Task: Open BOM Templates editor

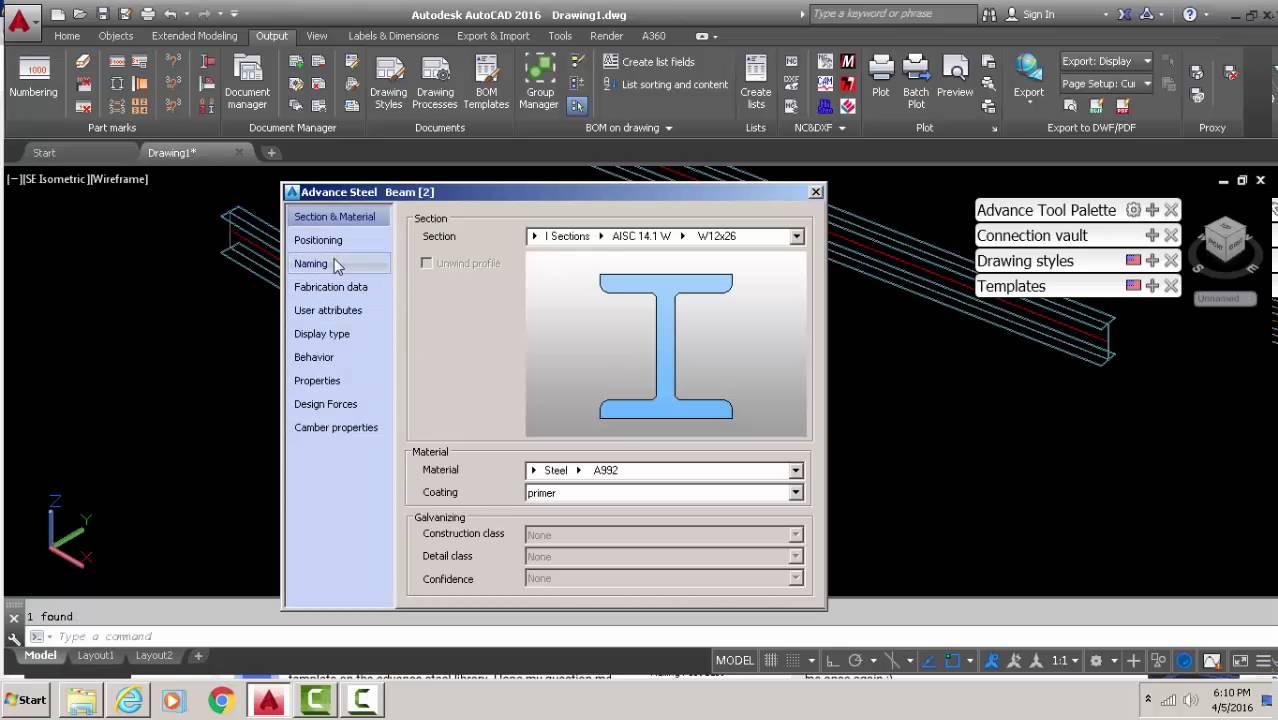Action: (x=486, y=82)
